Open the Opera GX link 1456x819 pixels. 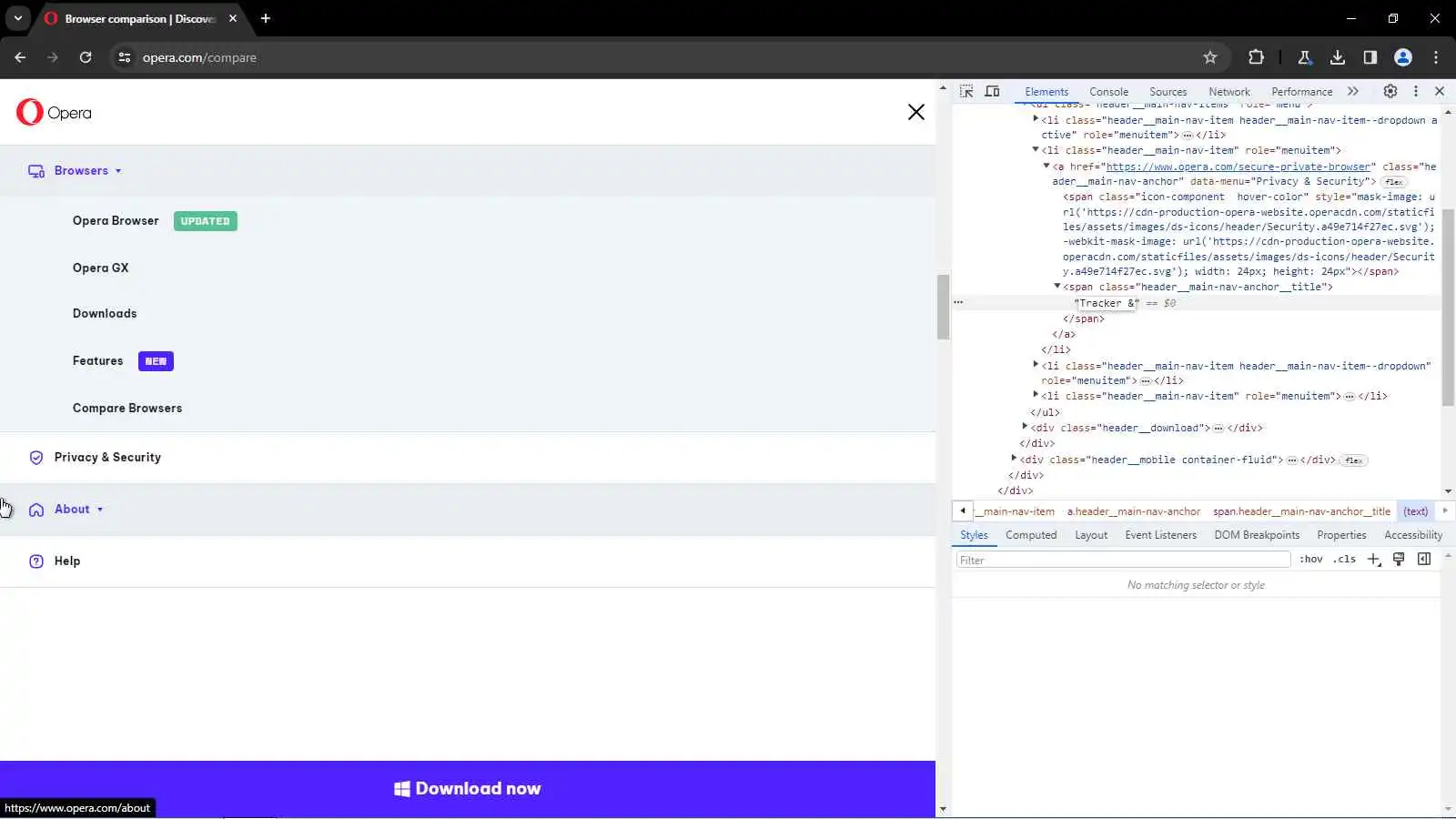click(x=101, y=268)
